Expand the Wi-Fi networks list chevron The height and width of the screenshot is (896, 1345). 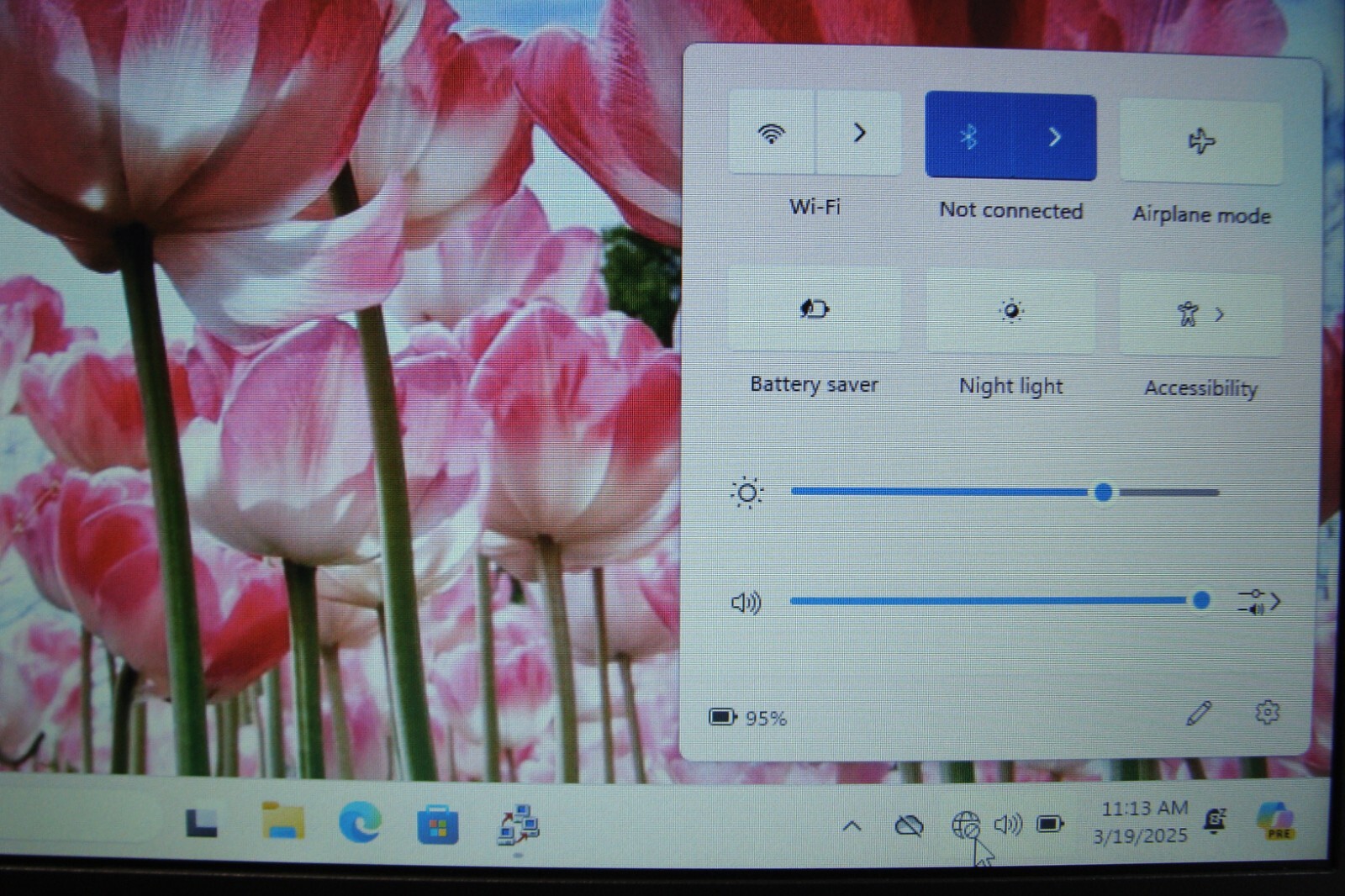[859, 133]
